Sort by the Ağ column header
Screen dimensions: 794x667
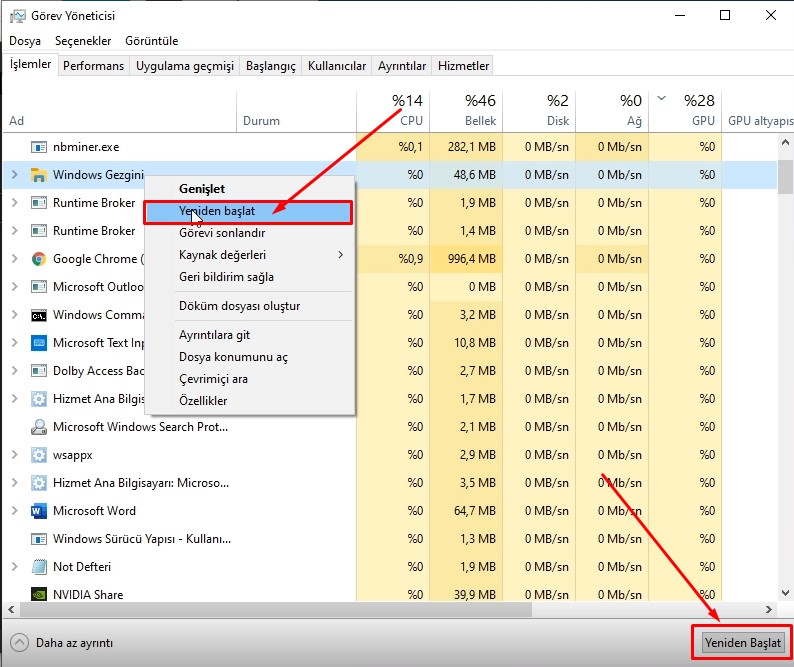(x=612, y=111)
